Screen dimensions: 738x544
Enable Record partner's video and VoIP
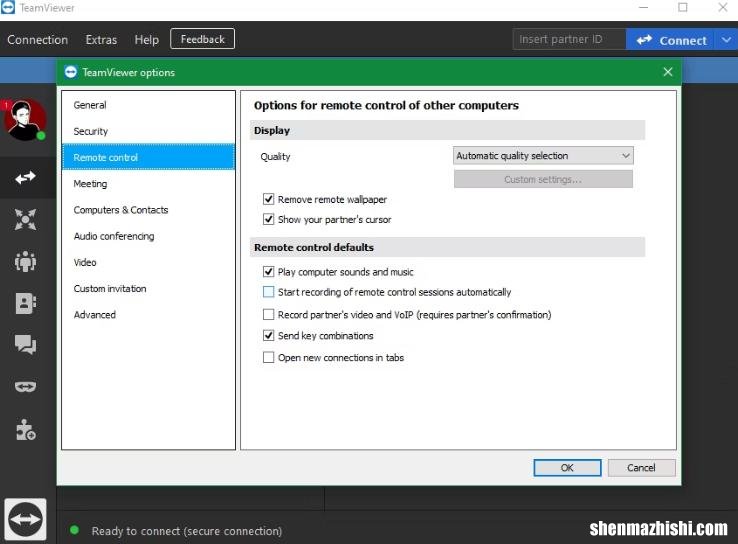coord(268,314)
